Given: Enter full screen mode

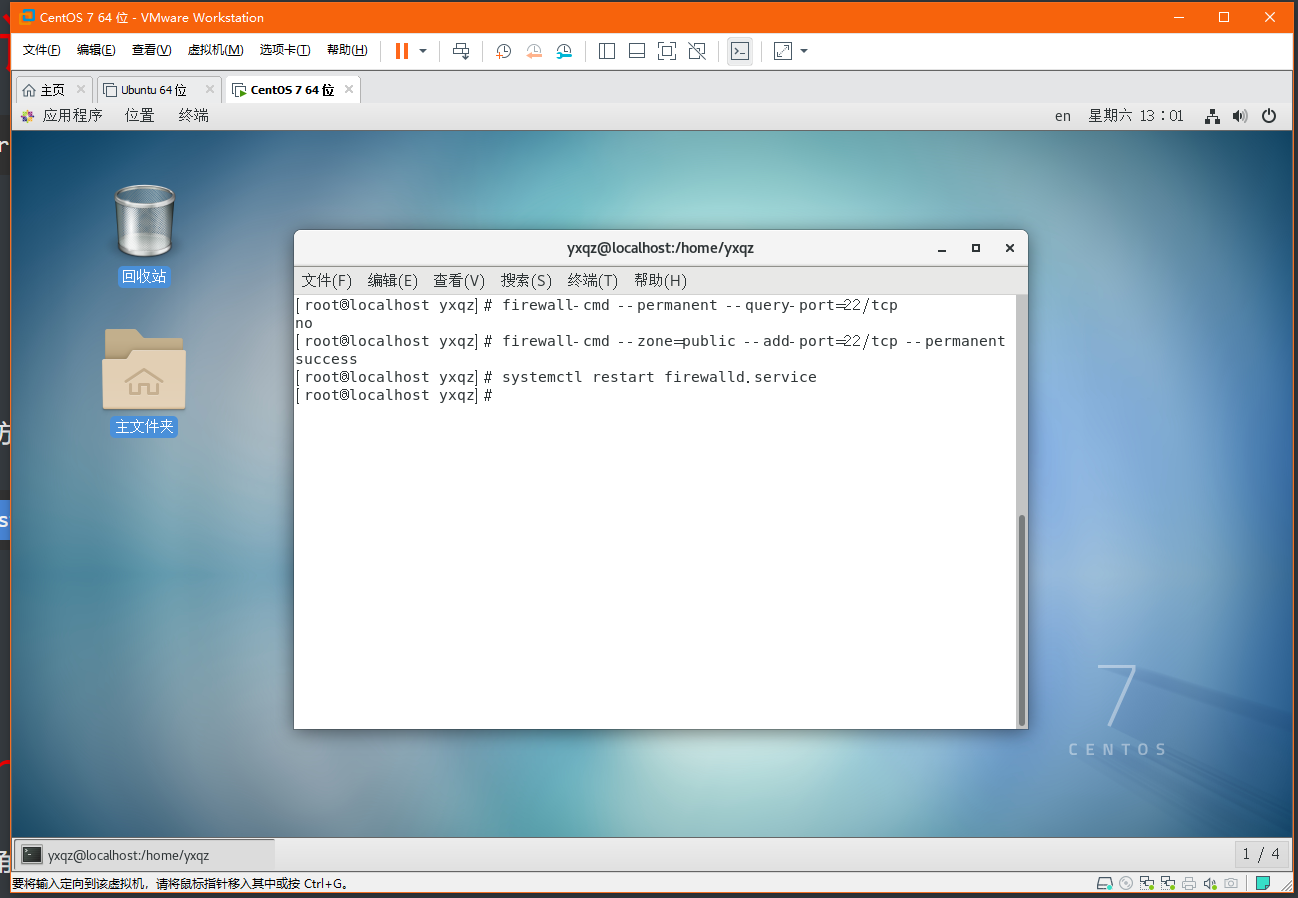Looking at the screenshot, I should (x=667, y=51).
